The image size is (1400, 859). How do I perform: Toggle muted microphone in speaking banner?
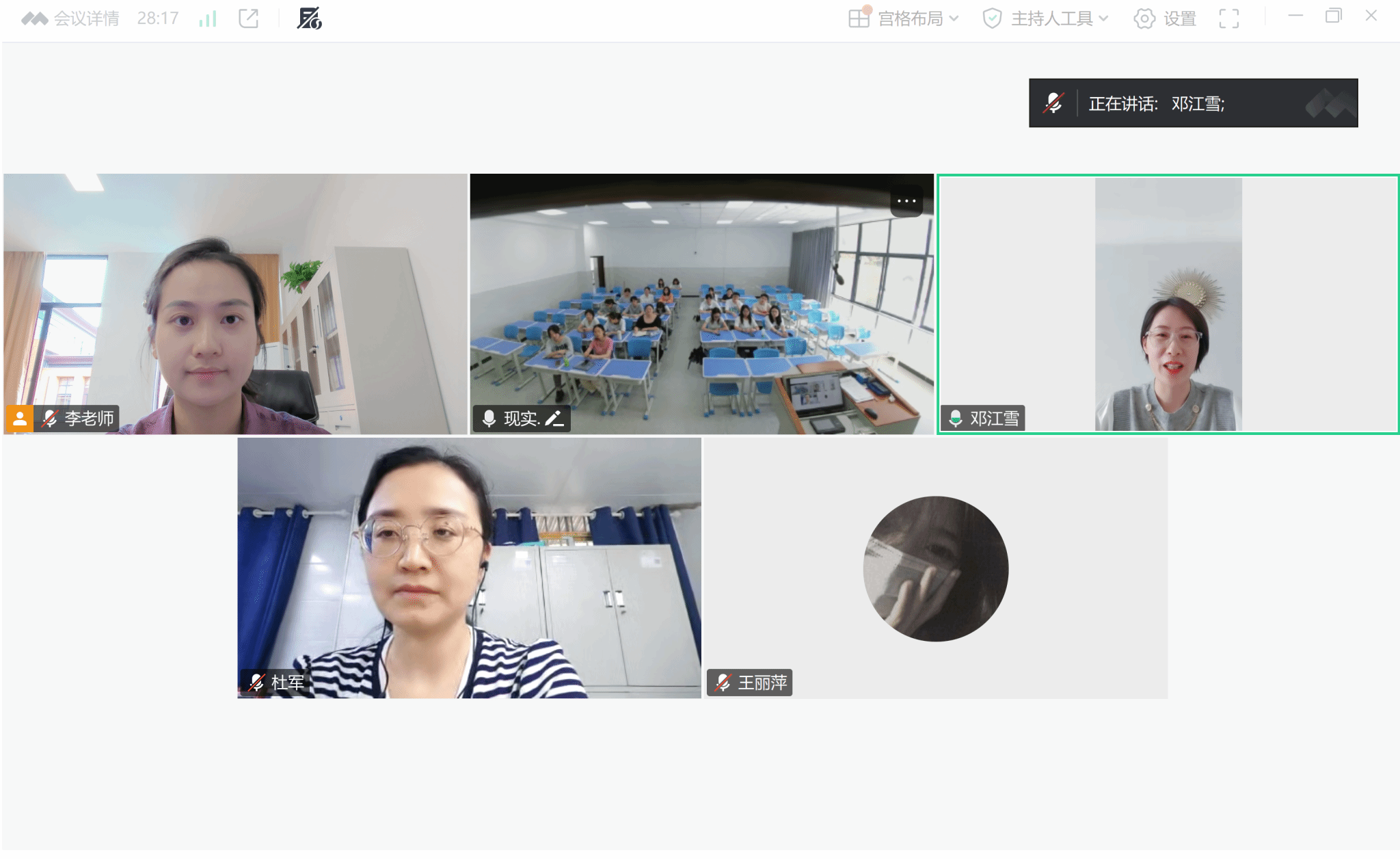pyautogui.click(x=1053, y=103)
